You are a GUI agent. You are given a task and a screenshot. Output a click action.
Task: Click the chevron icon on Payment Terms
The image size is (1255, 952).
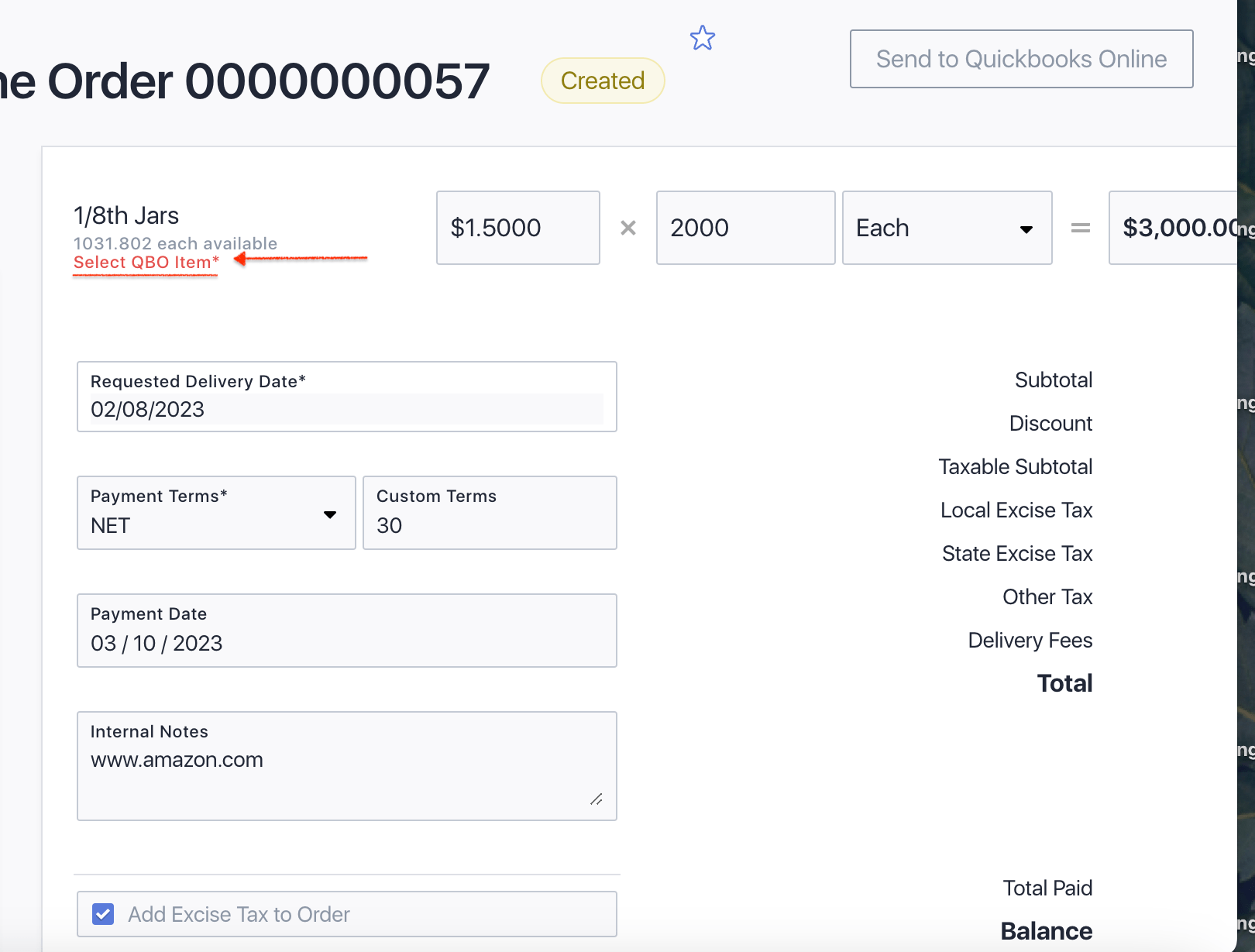tap(331, 513)
